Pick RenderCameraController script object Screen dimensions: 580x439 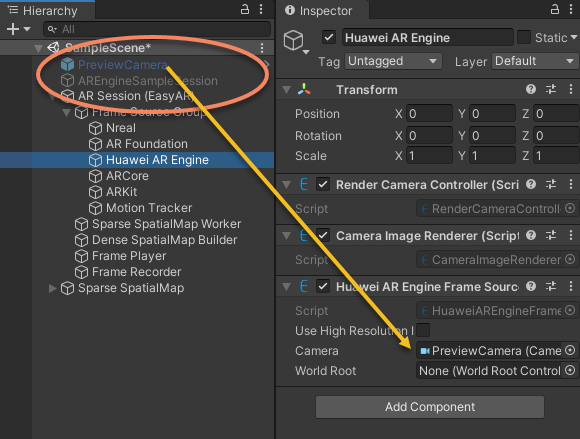570,209
